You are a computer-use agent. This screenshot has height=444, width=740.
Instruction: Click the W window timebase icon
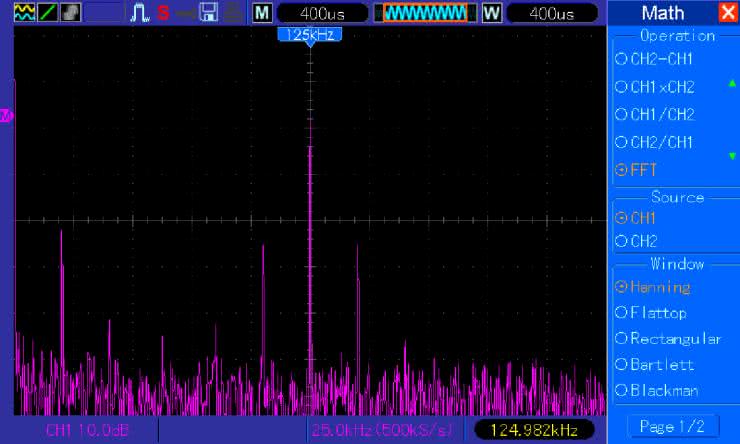(491, 13)
